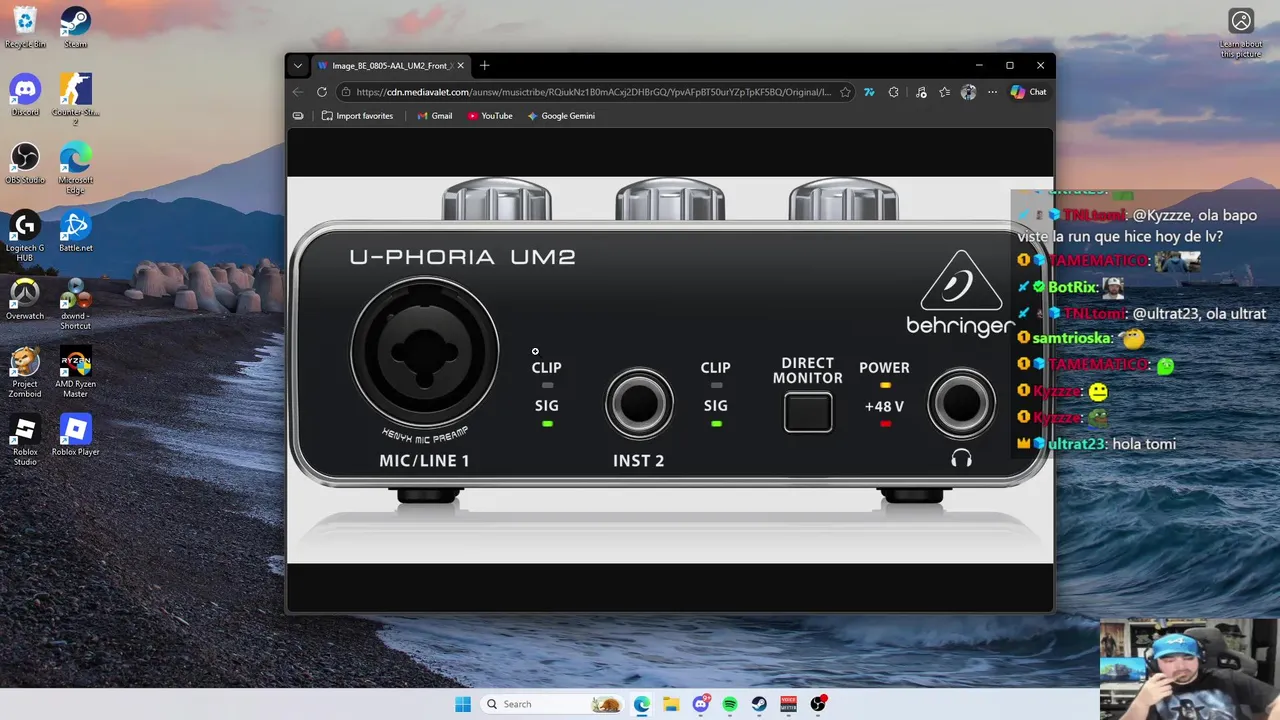Select the Microsoft Edge desktop icon
The height and width of the screenshot is (720, 1280).
(75, 168)
